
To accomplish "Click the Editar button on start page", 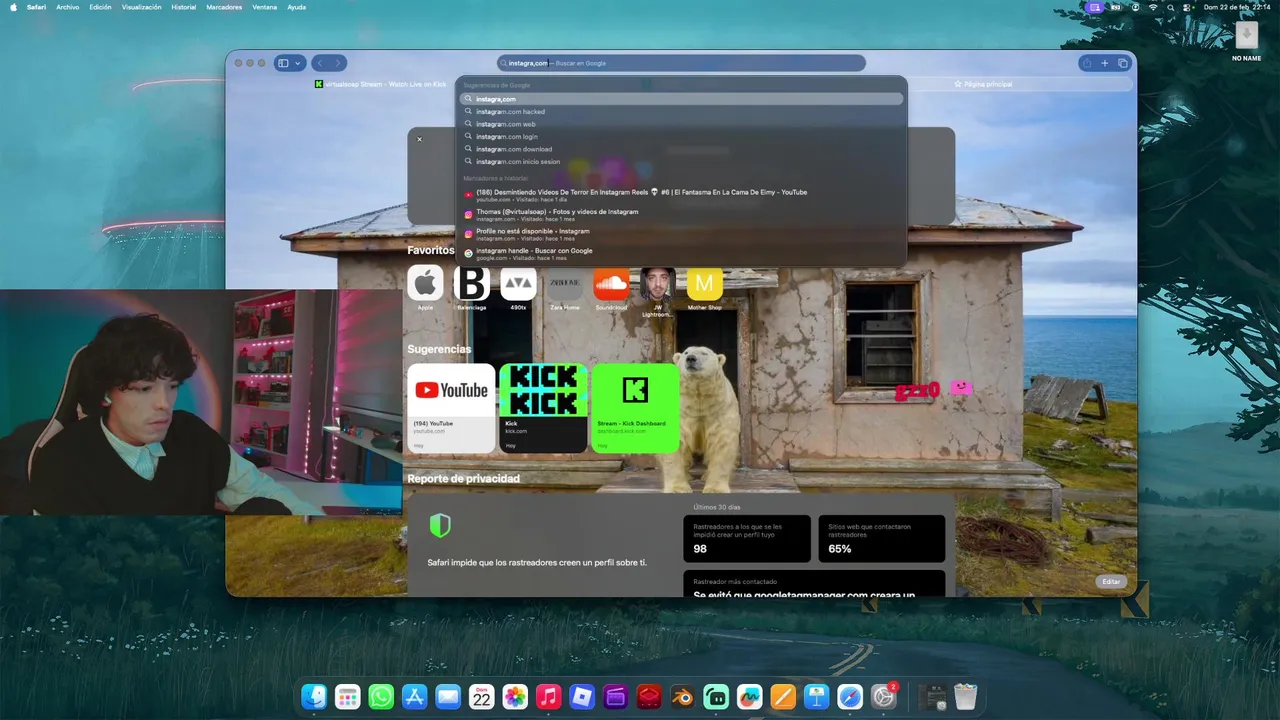I will 1111,581.
